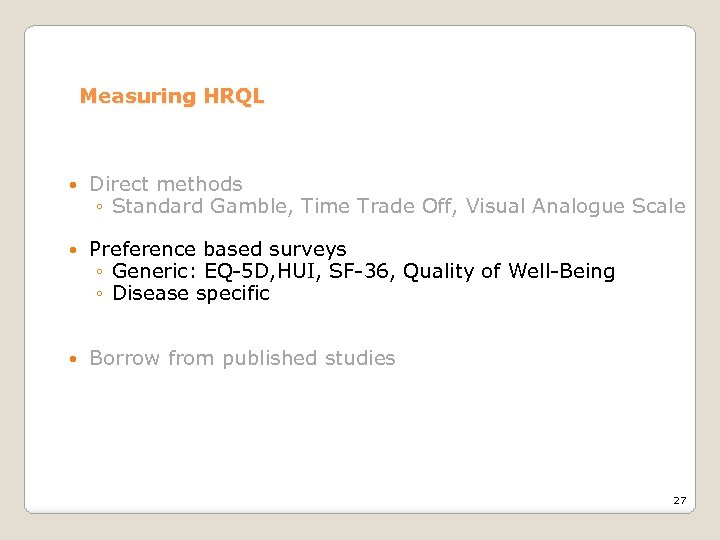Click the slide title Measuring HRQL
Screen dimensions: 720x540
(x=171, y=97)
